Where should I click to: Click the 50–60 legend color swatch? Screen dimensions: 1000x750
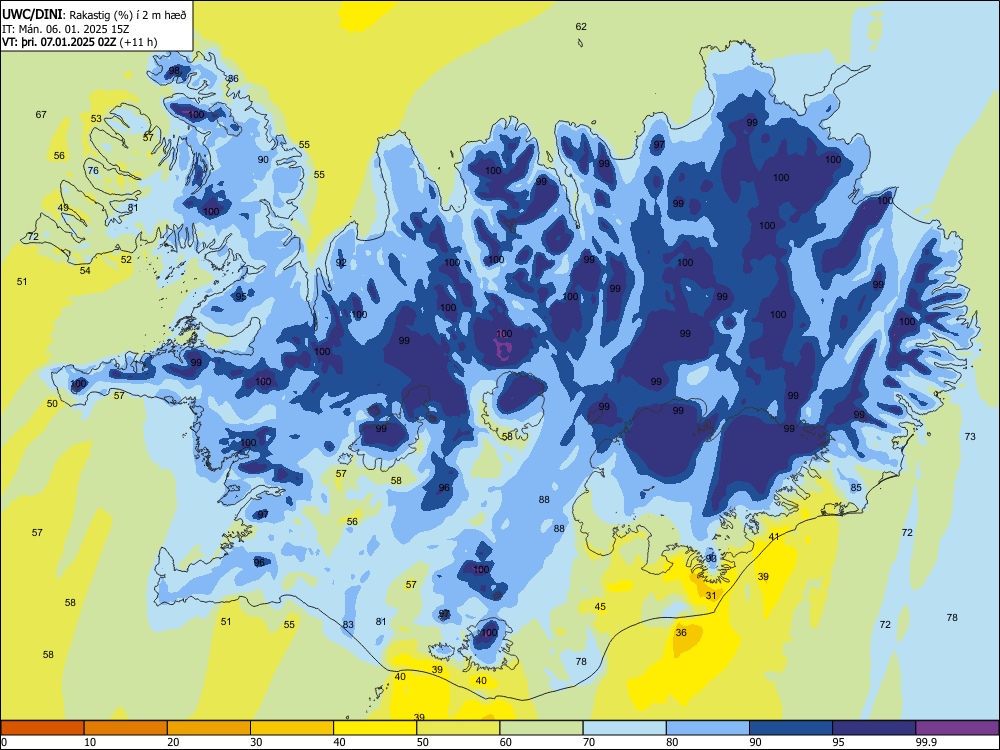point(458,728)
